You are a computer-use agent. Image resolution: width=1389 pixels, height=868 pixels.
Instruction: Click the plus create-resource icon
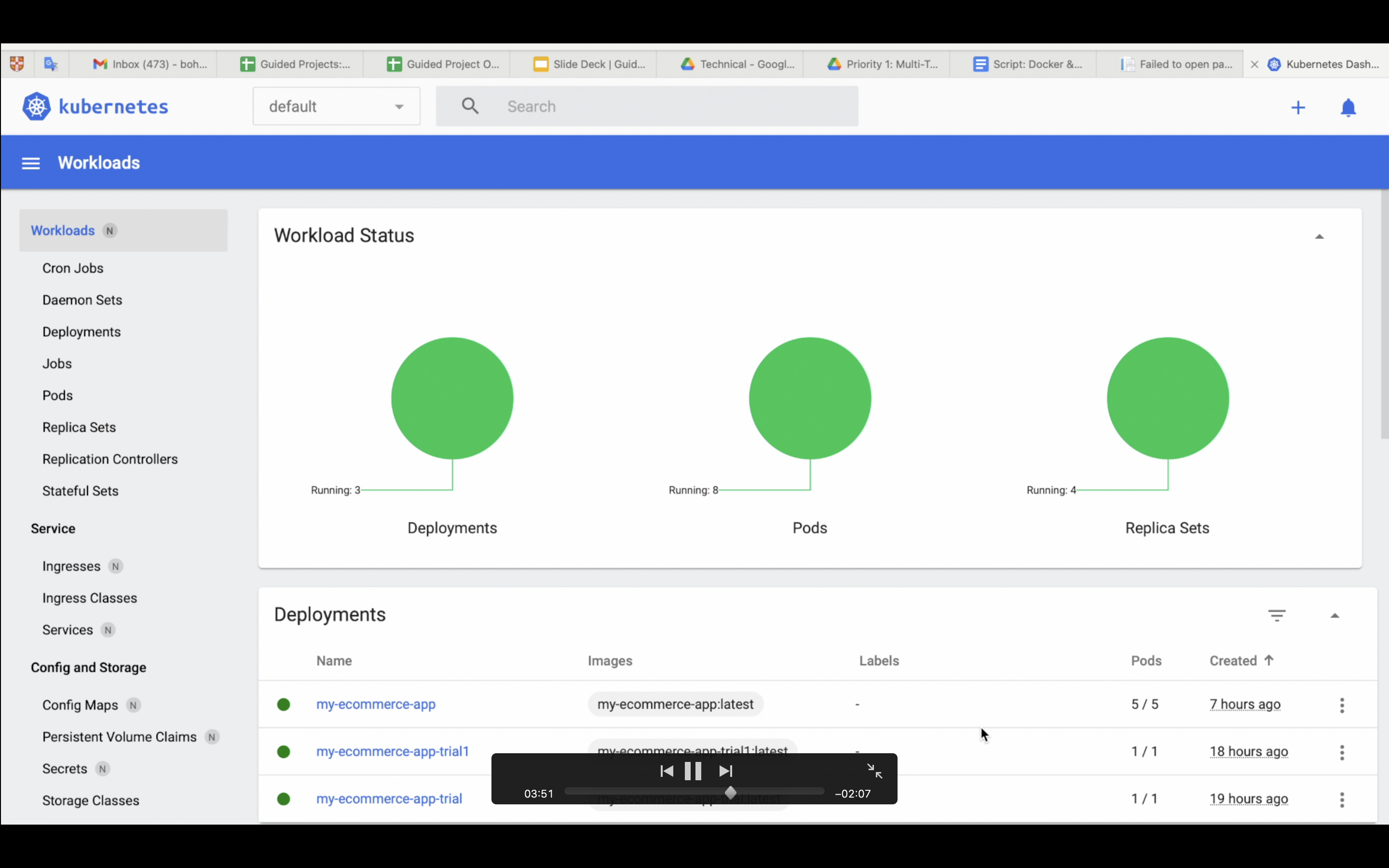click(1298, 108)
